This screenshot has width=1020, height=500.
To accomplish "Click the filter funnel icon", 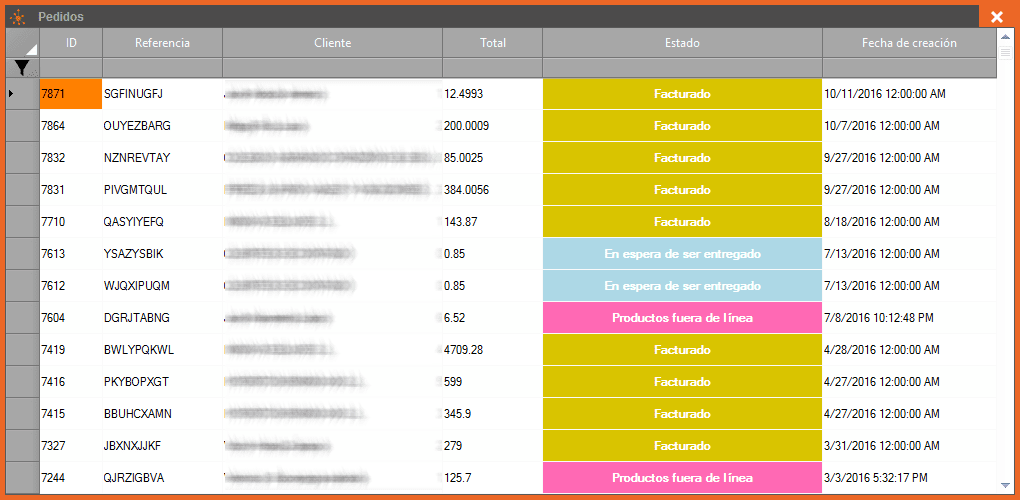I will pyautogui.click(x=21, y=67).
